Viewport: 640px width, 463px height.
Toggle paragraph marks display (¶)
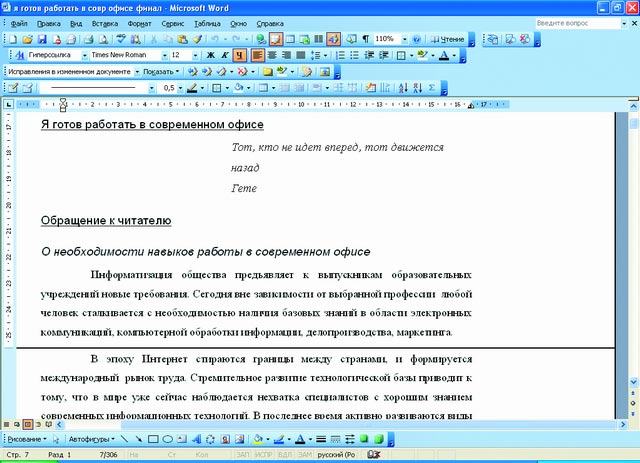tap(366, 39)
